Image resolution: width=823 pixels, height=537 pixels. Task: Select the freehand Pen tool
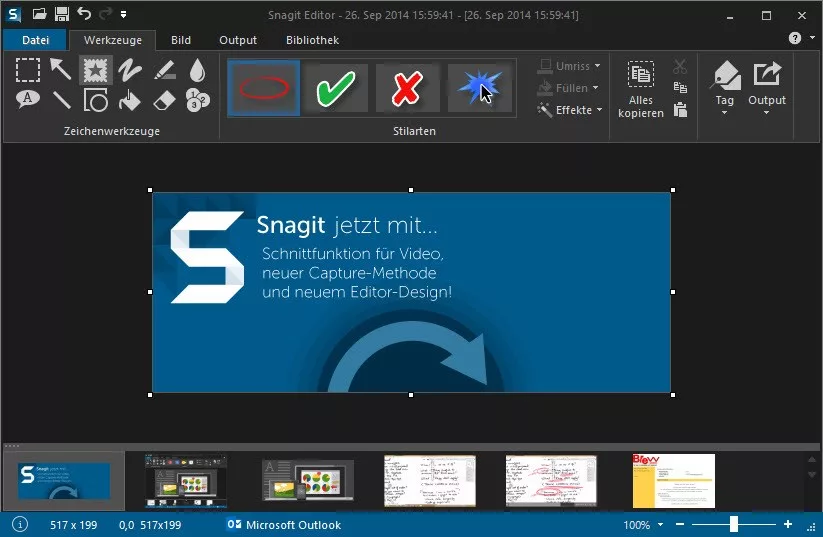tap(129, 70)
